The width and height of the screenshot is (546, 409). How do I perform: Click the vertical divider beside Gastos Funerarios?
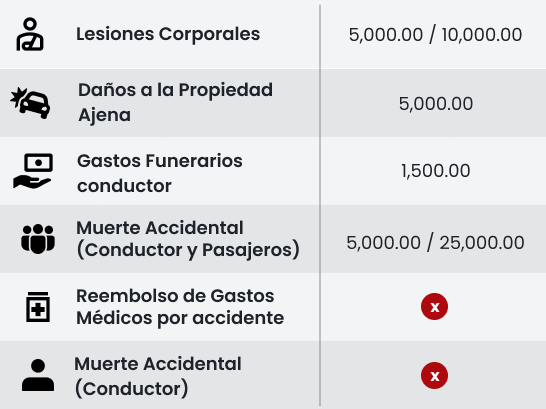pos(320,171)
